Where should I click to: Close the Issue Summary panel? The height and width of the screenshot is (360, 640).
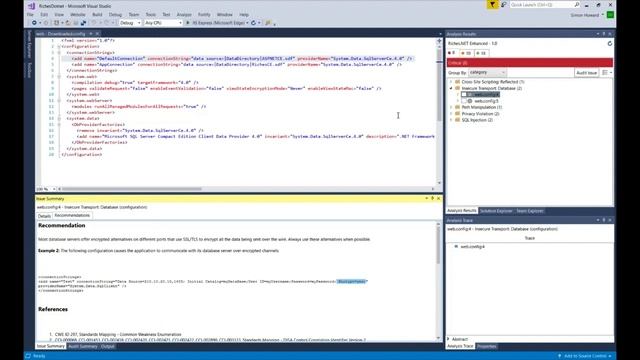(439, 198)
